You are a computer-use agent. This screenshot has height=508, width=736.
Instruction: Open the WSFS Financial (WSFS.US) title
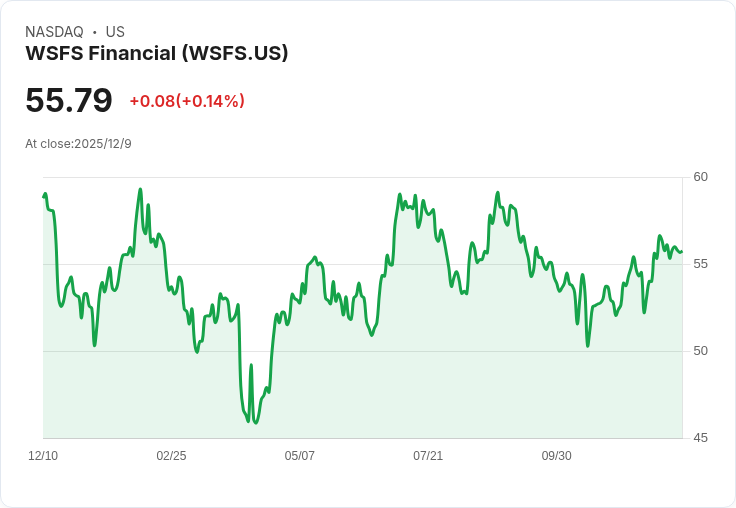click(x=157, y=53)
